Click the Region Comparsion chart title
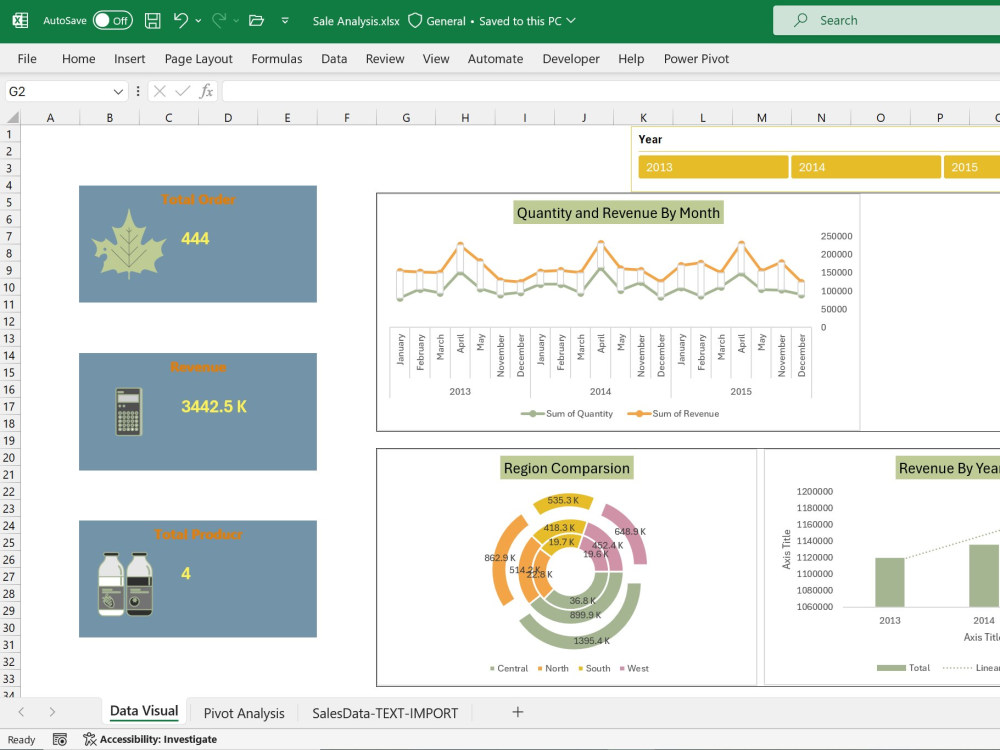 tap(566, 468)
